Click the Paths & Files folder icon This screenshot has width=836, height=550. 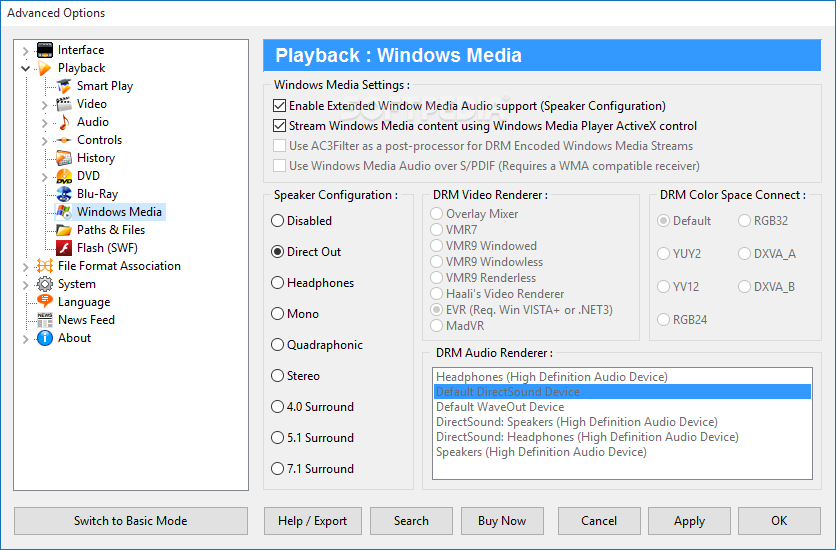tap(64, 230)
